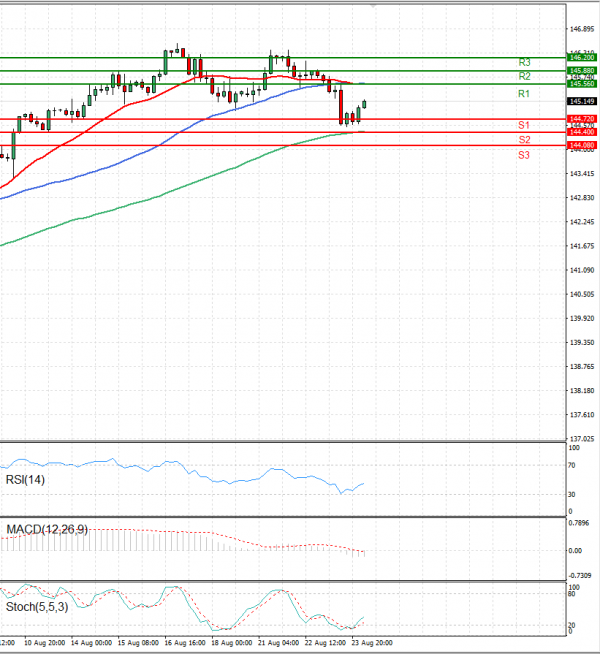The width and height of the screenshot is (600, 654).
Task: Click the 15 Aug 08:00 time label
Action: pos(138,643)
